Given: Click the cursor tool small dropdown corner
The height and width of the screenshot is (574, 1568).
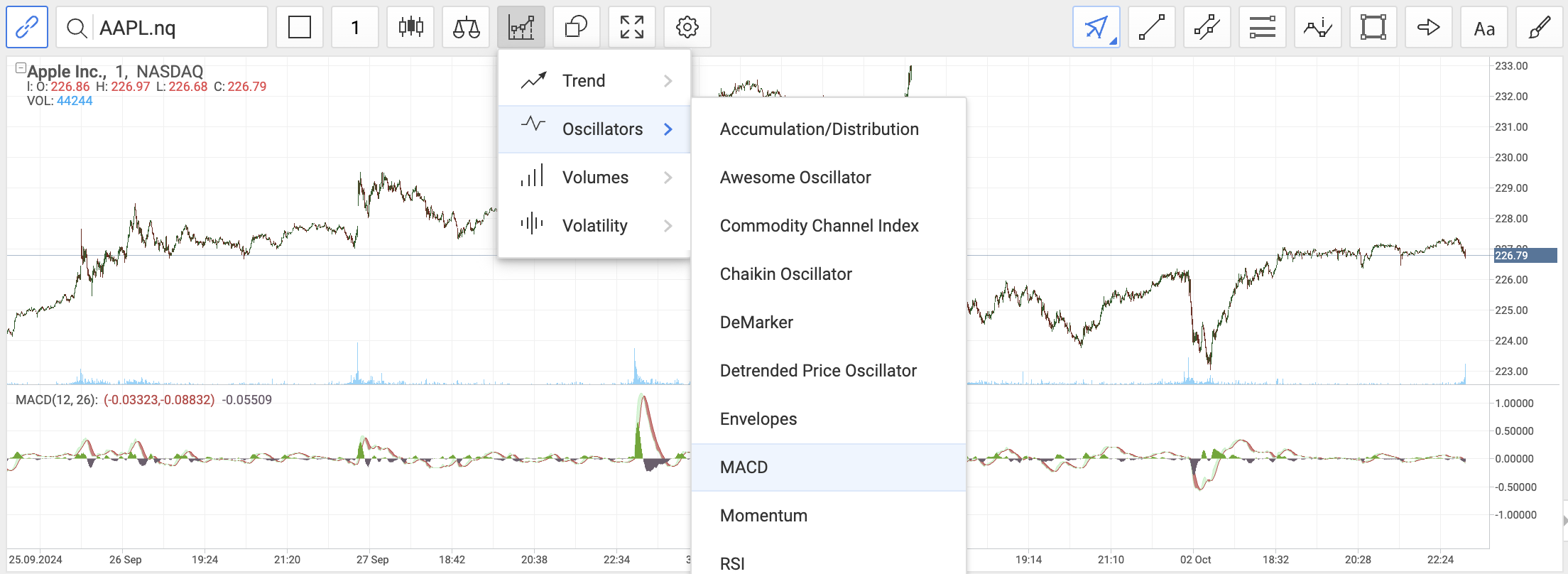Looking at the screenshot, I should pos(1114,42).
